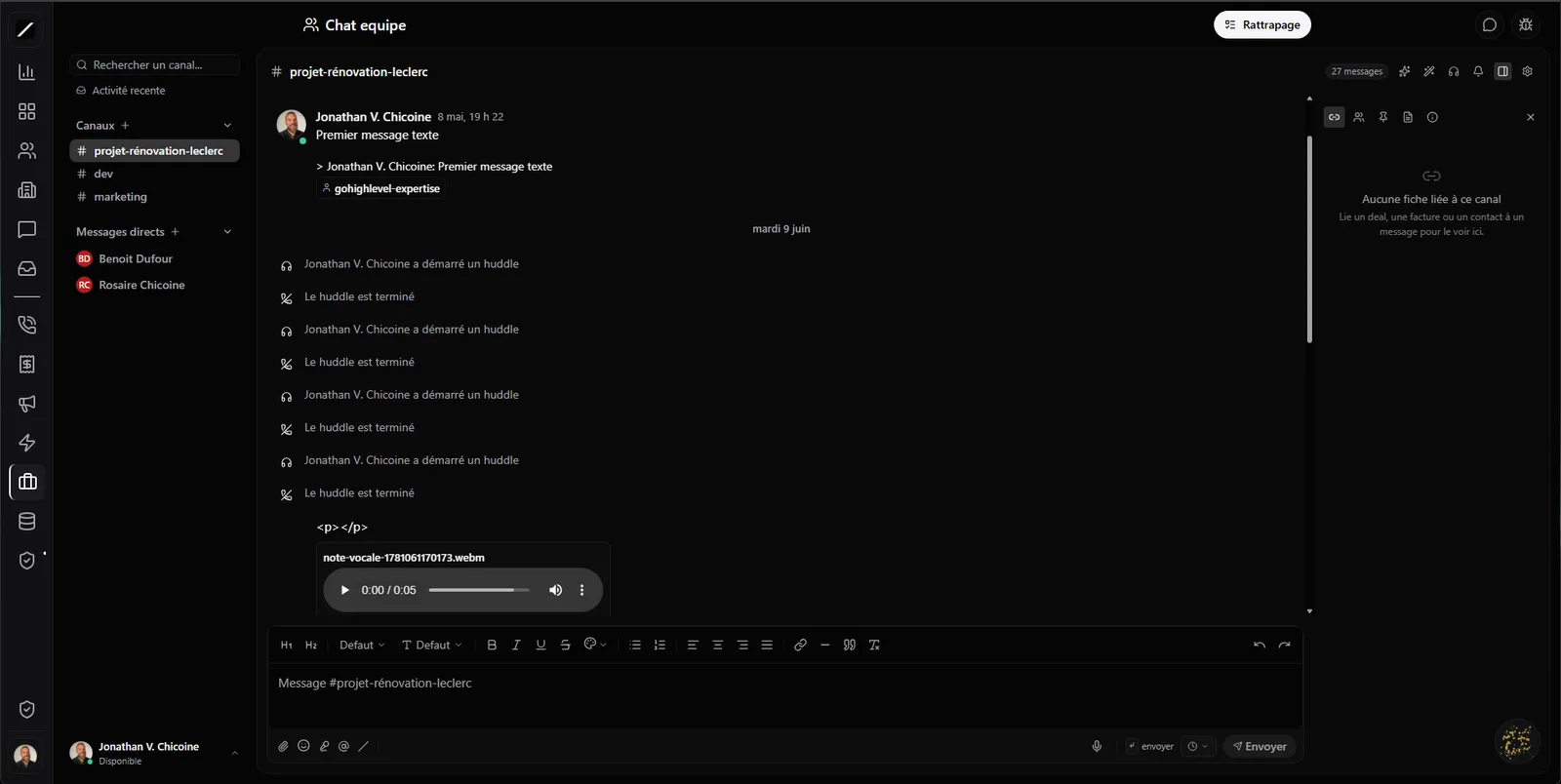Open the inbox tray sidebar icon
1561x784 pixels.
27,268
